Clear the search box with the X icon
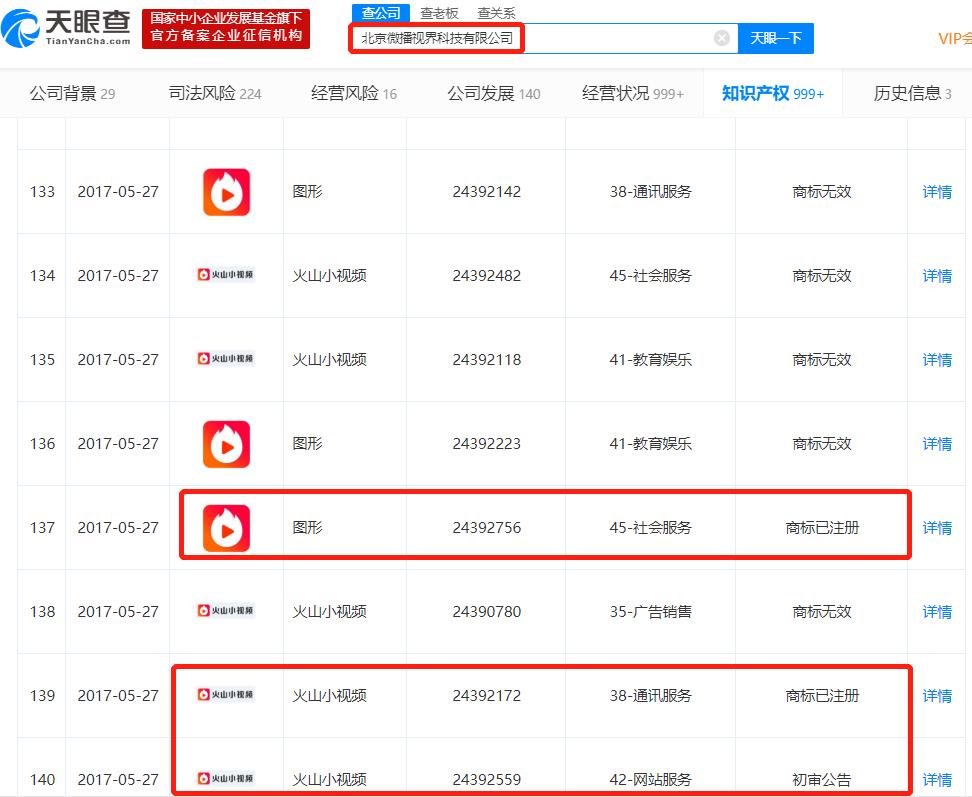 point(722,38)
